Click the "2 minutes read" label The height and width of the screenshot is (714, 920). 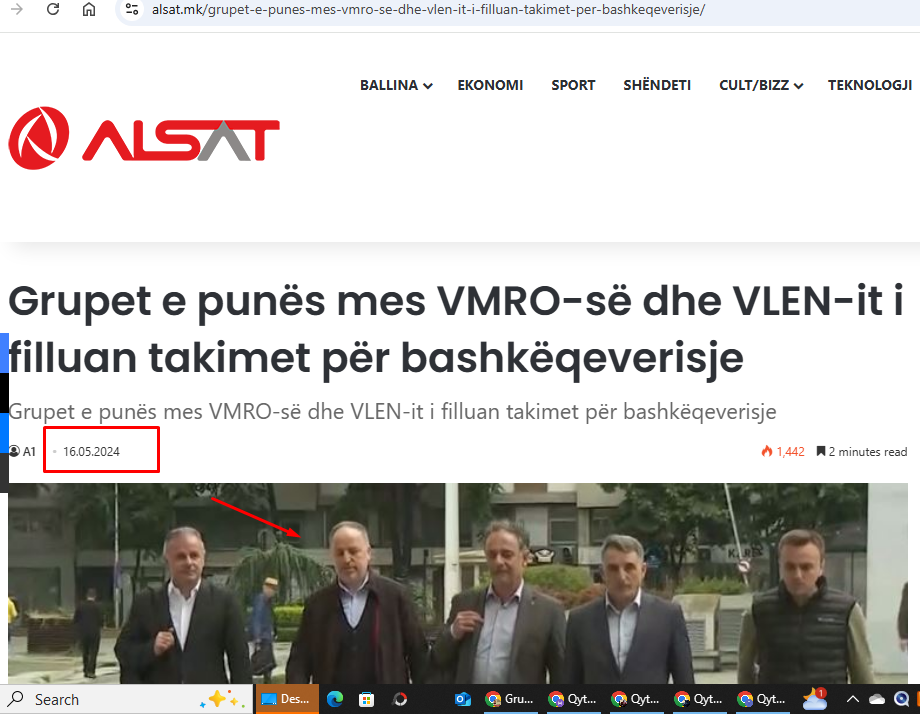pyautogui.click(x=868, y=452)
